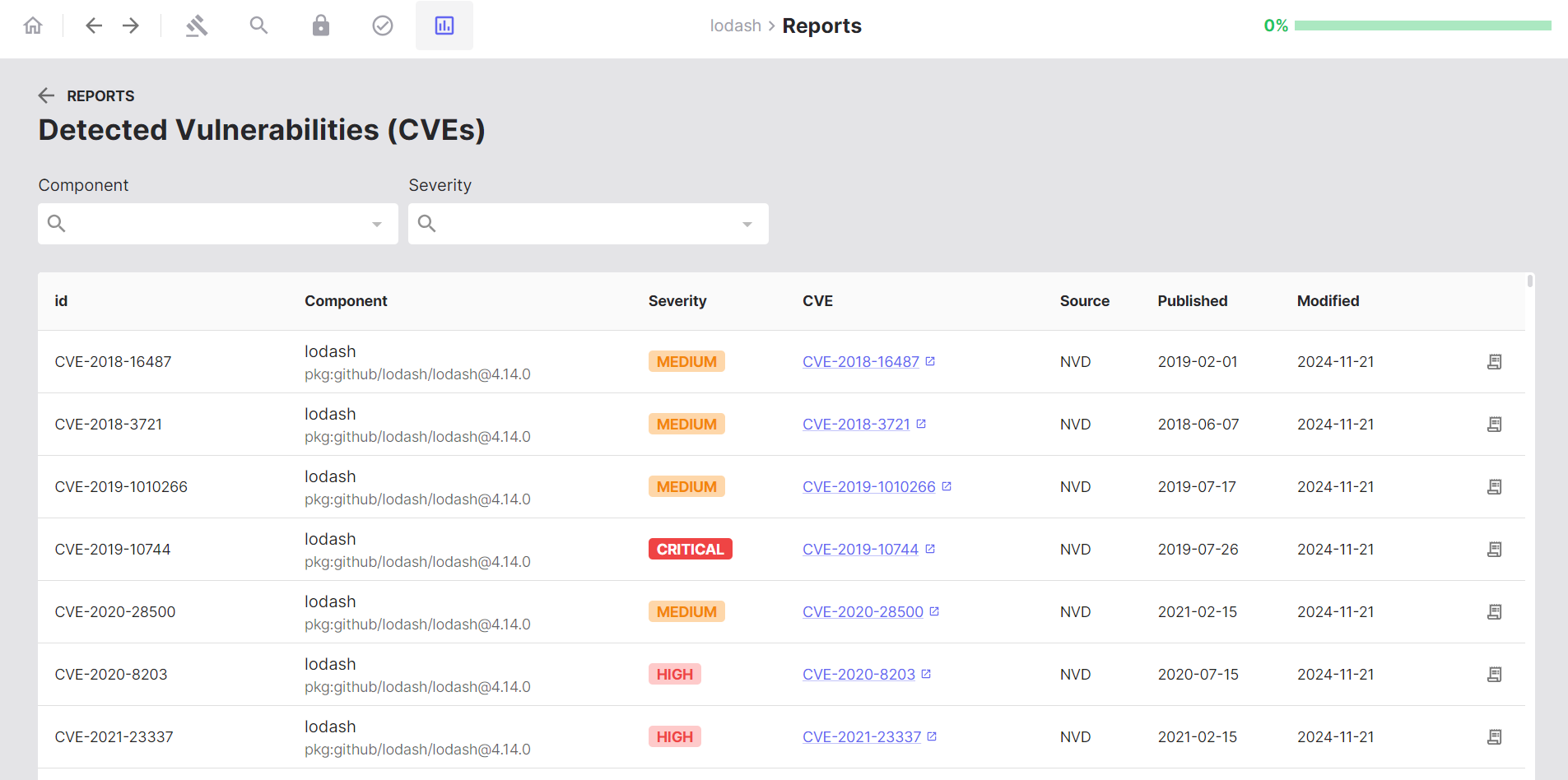This screenshot has width=1568, height=780.
Task: Navigate back using the left arrow icon
Action: pos(94,26)
